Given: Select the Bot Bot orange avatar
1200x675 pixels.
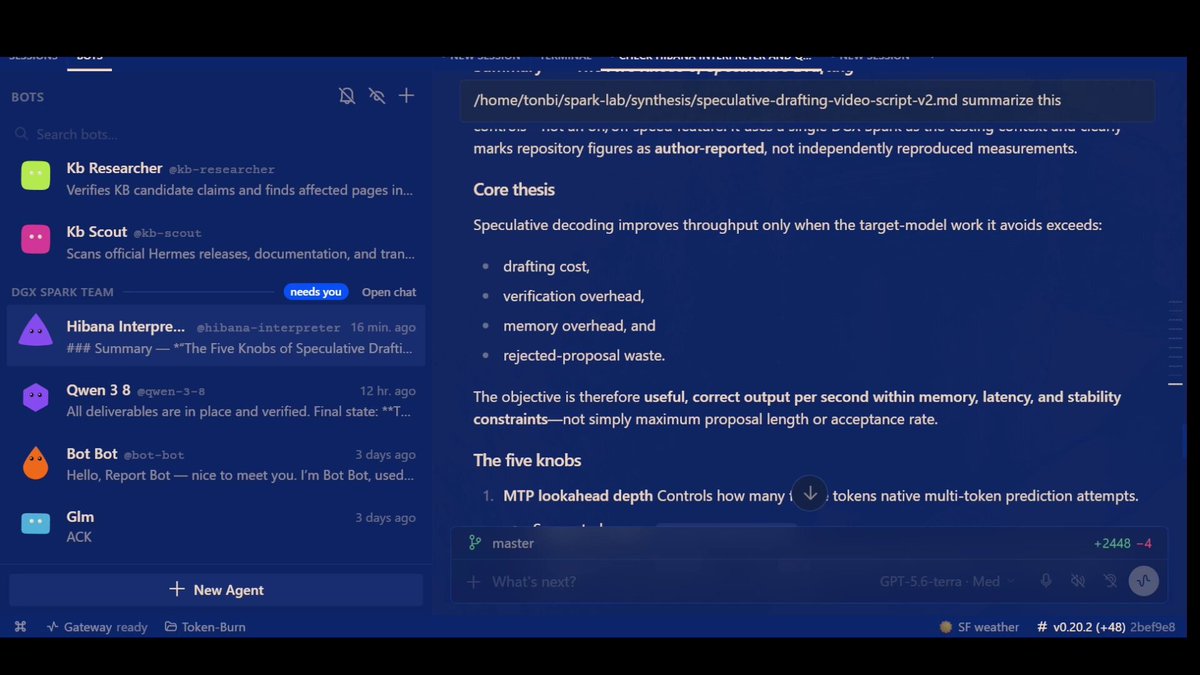Looking at the screenshot, I should coord(36,463).
